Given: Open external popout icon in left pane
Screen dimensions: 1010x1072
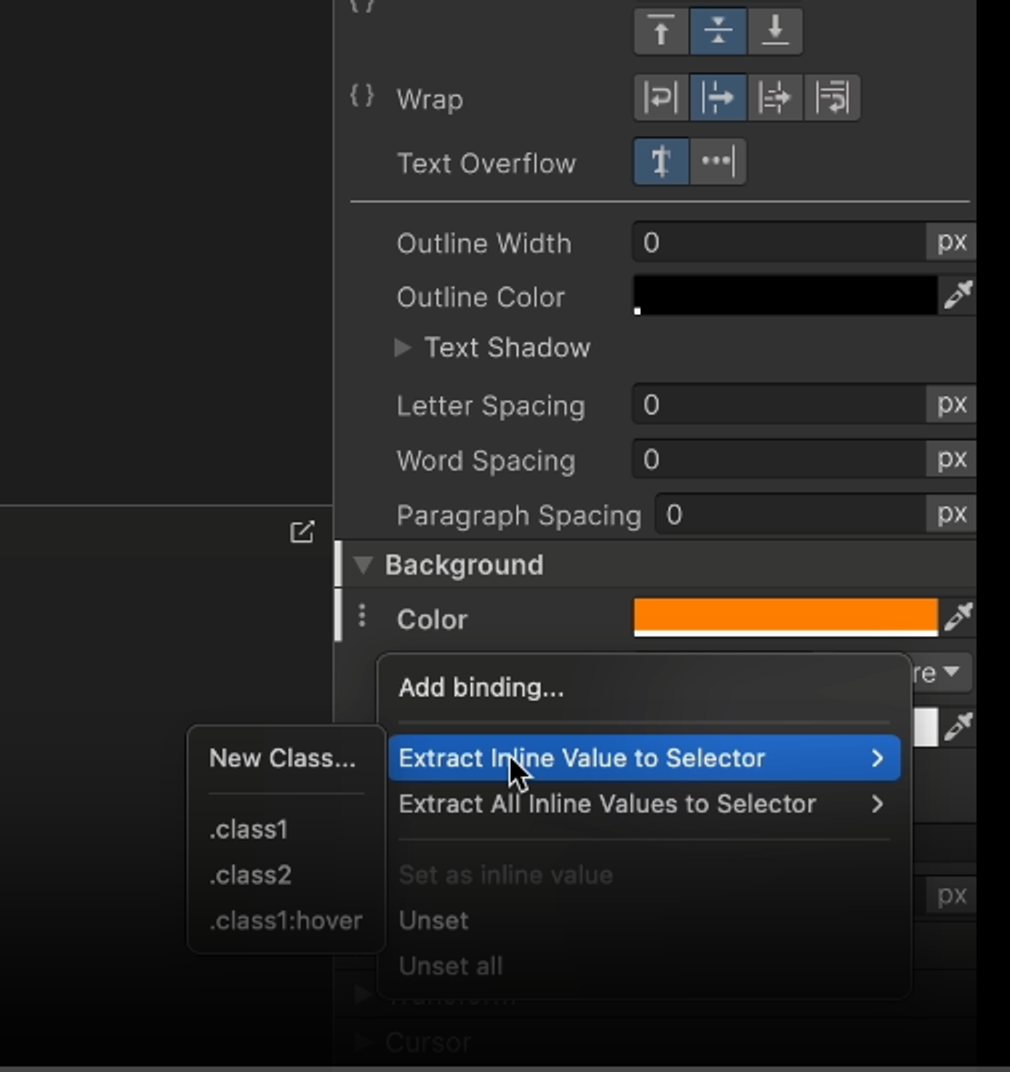Looking at the screenshot, I should click(302, 532).
